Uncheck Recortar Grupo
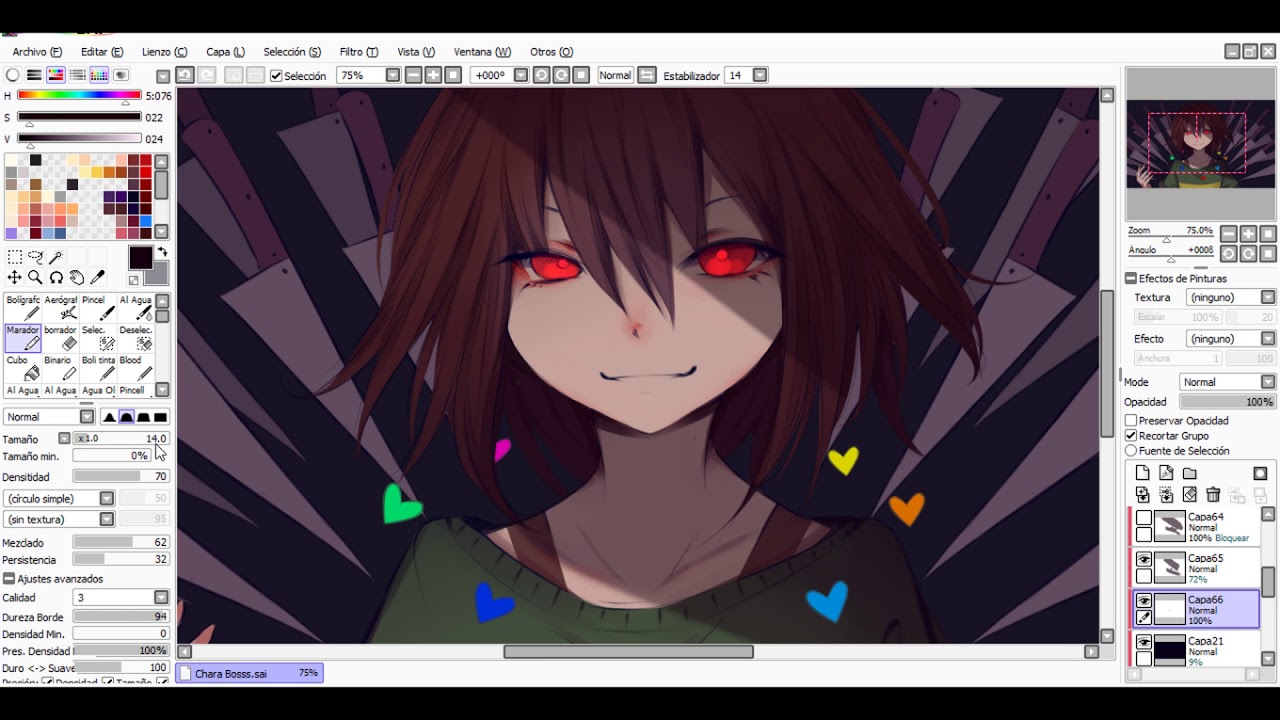Viewport: 1280px width, 720px height. 1131,436
